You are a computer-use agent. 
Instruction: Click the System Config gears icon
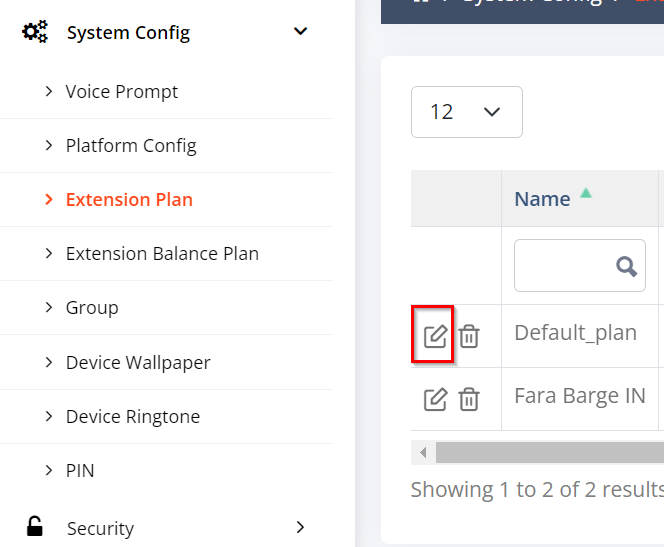(x=35, y=32)
